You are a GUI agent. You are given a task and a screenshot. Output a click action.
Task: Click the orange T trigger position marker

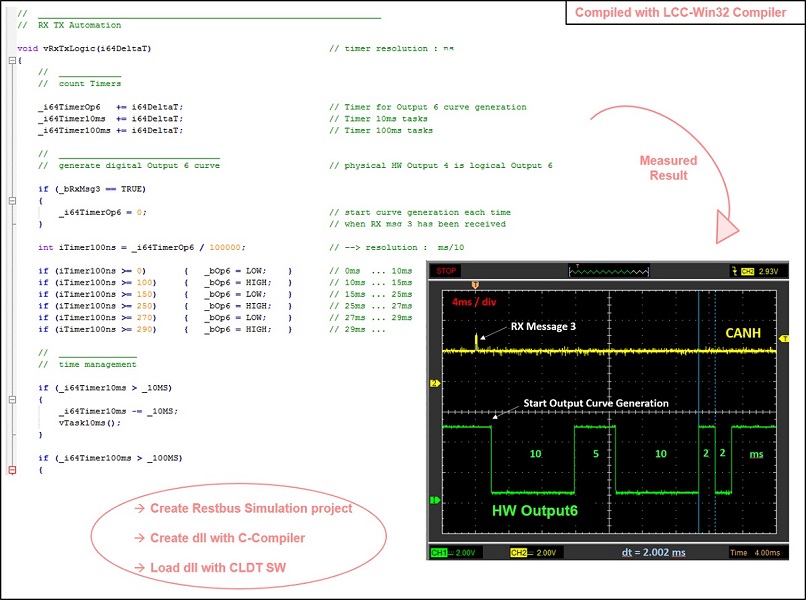click(x=475, y=285)
